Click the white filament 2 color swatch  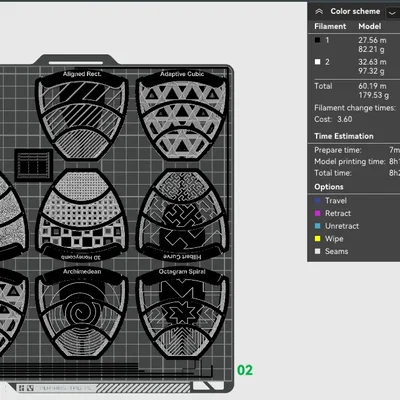coord(318,62)
